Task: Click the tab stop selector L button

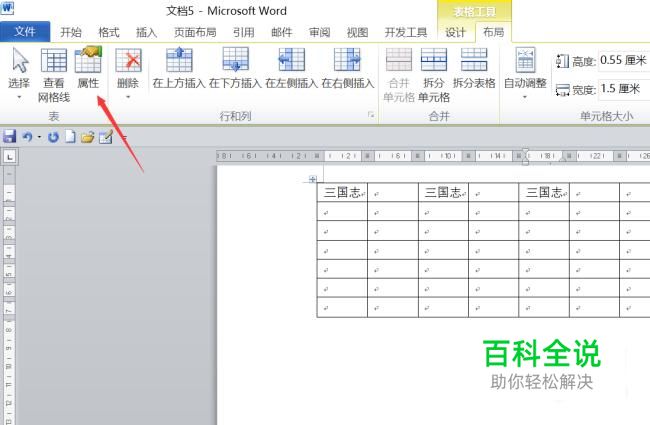Action: (10, 156)
